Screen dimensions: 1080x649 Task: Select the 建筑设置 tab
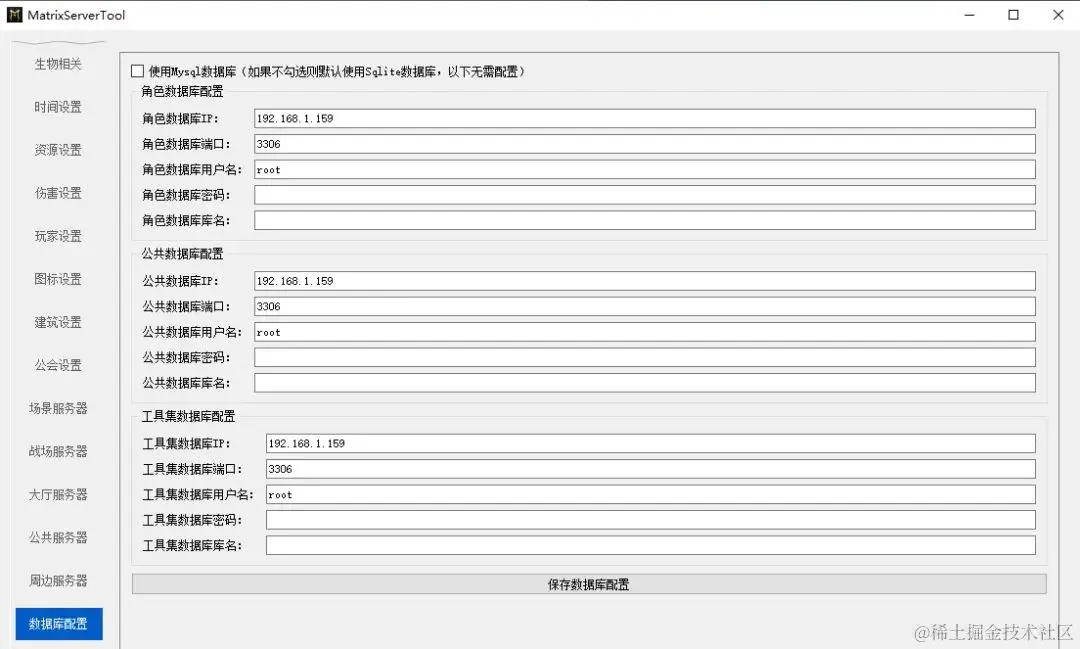59,322
